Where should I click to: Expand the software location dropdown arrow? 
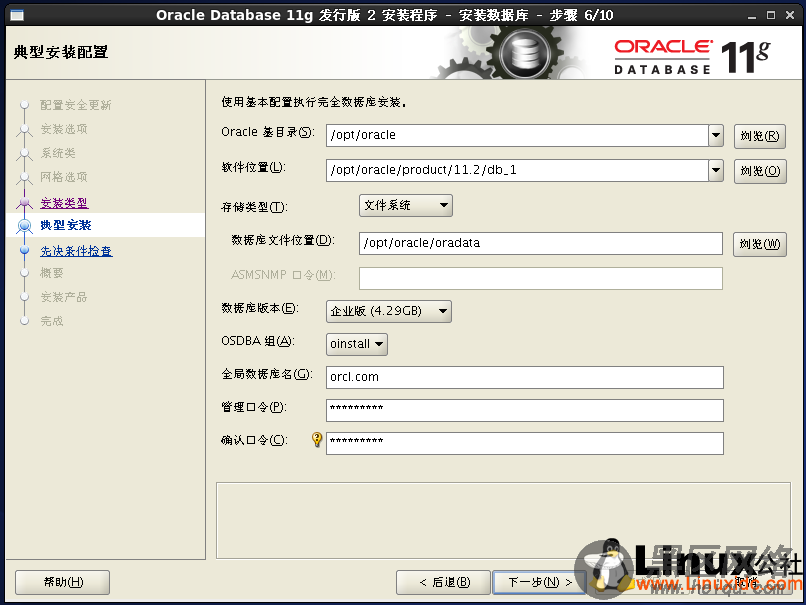click(716, 171)
